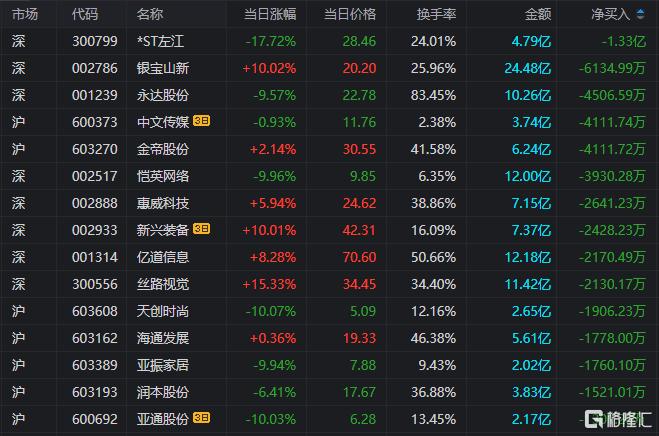Image resolution: width=659 pixels, height=436 pixels.
Task: Sort by the 金额 column header
Action: (x=538, y=14)
